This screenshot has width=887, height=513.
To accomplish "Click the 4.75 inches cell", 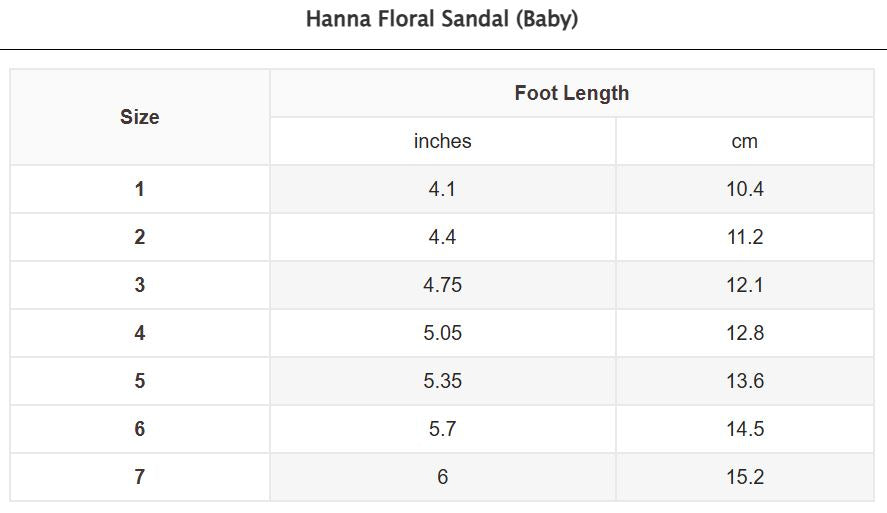I will coord(442,285).
